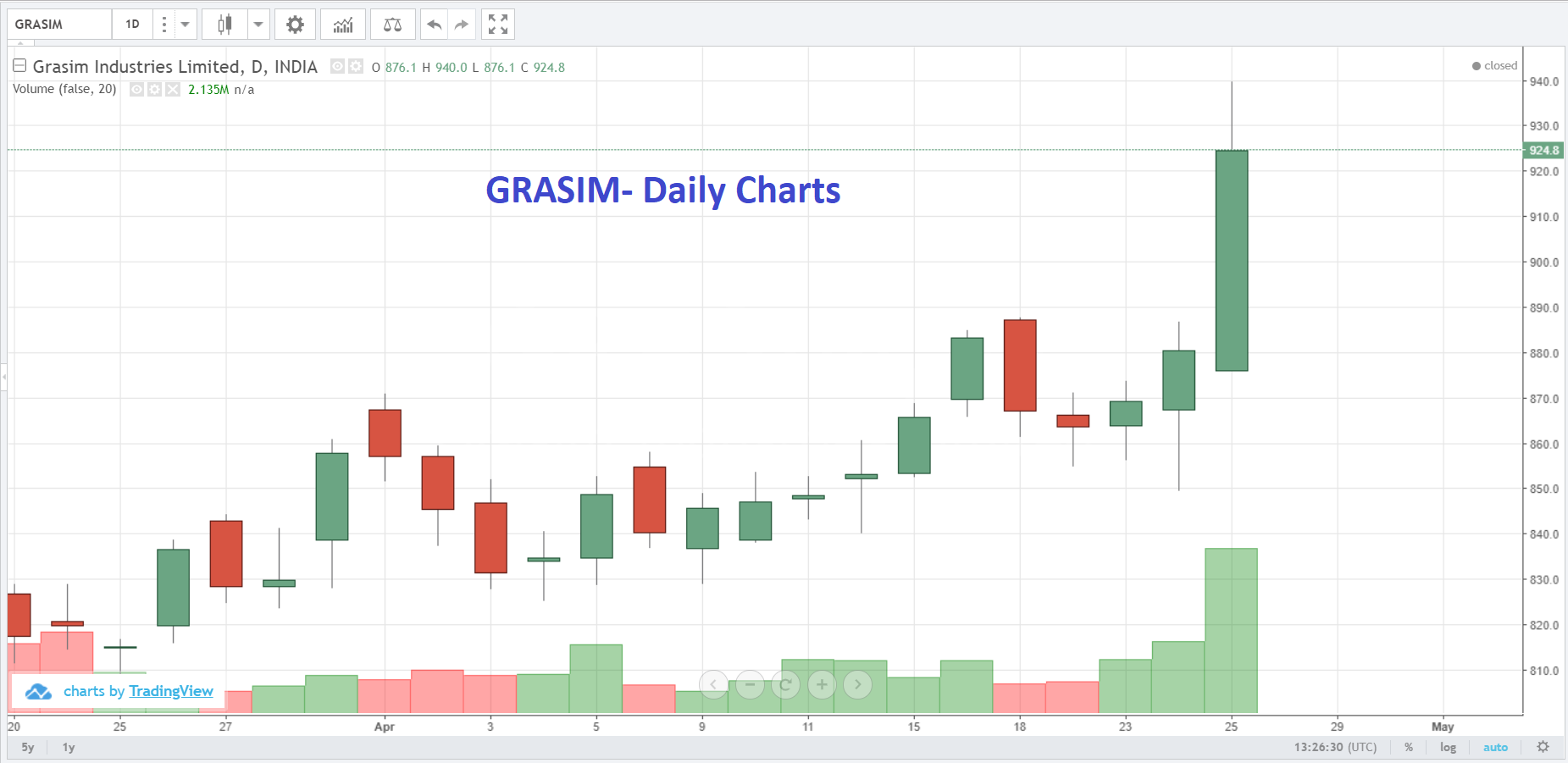Click the 900.0 price axis label
This screenshot has width=1568, height=763.
(1543, 263)
